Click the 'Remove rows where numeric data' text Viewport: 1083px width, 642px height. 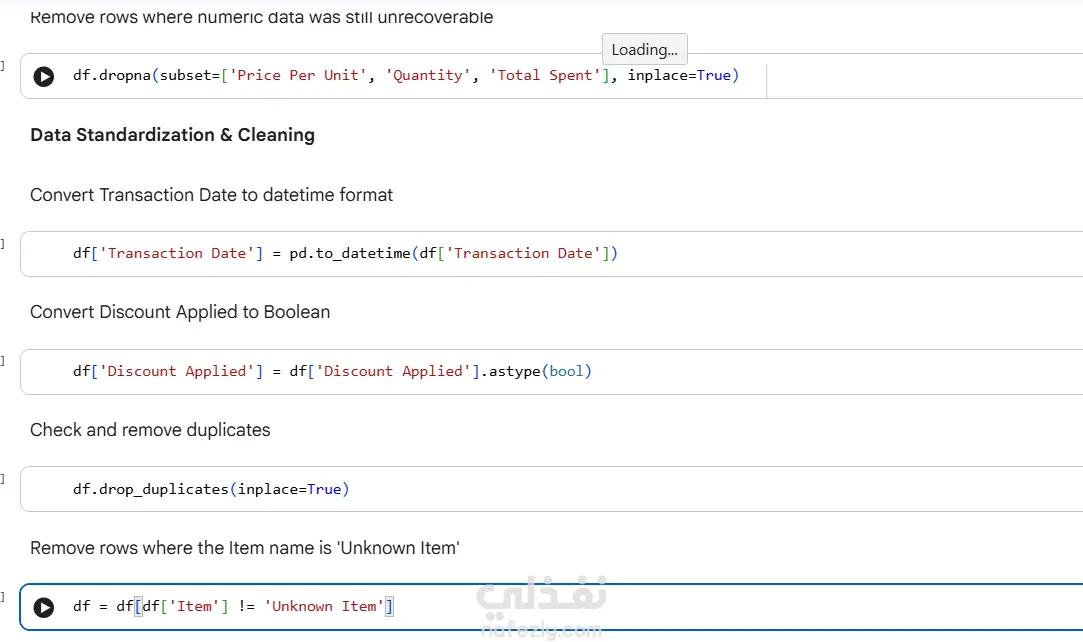pyautogui.click(x=262, y=17)
